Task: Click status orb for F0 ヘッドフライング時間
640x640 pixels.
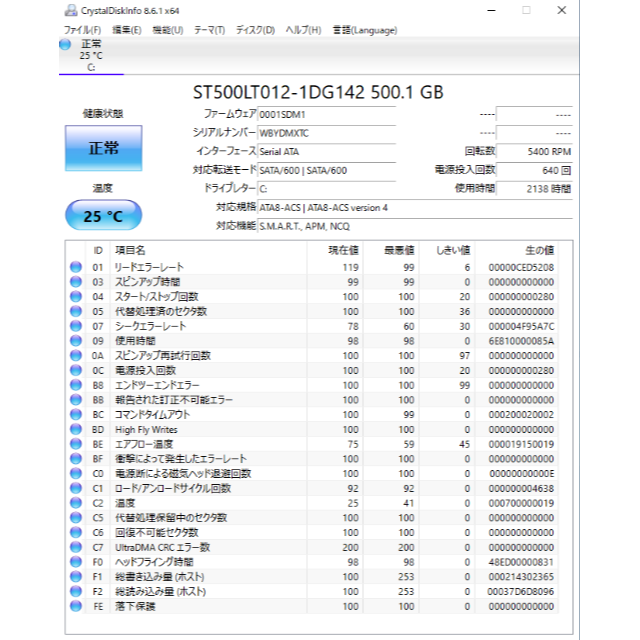Action: pos(76,562)
